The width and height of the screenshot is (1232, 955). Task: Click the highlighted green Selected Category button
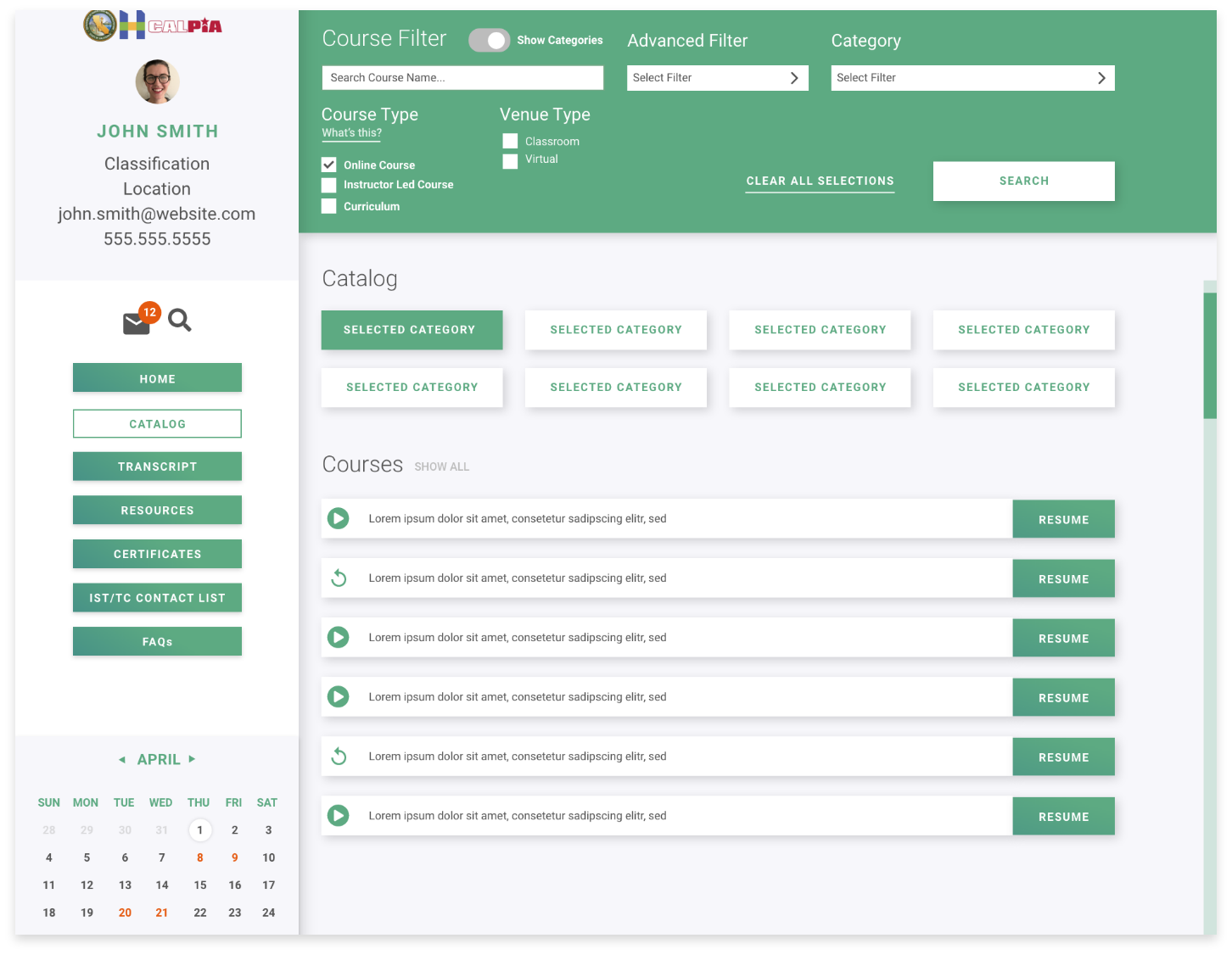412,330
